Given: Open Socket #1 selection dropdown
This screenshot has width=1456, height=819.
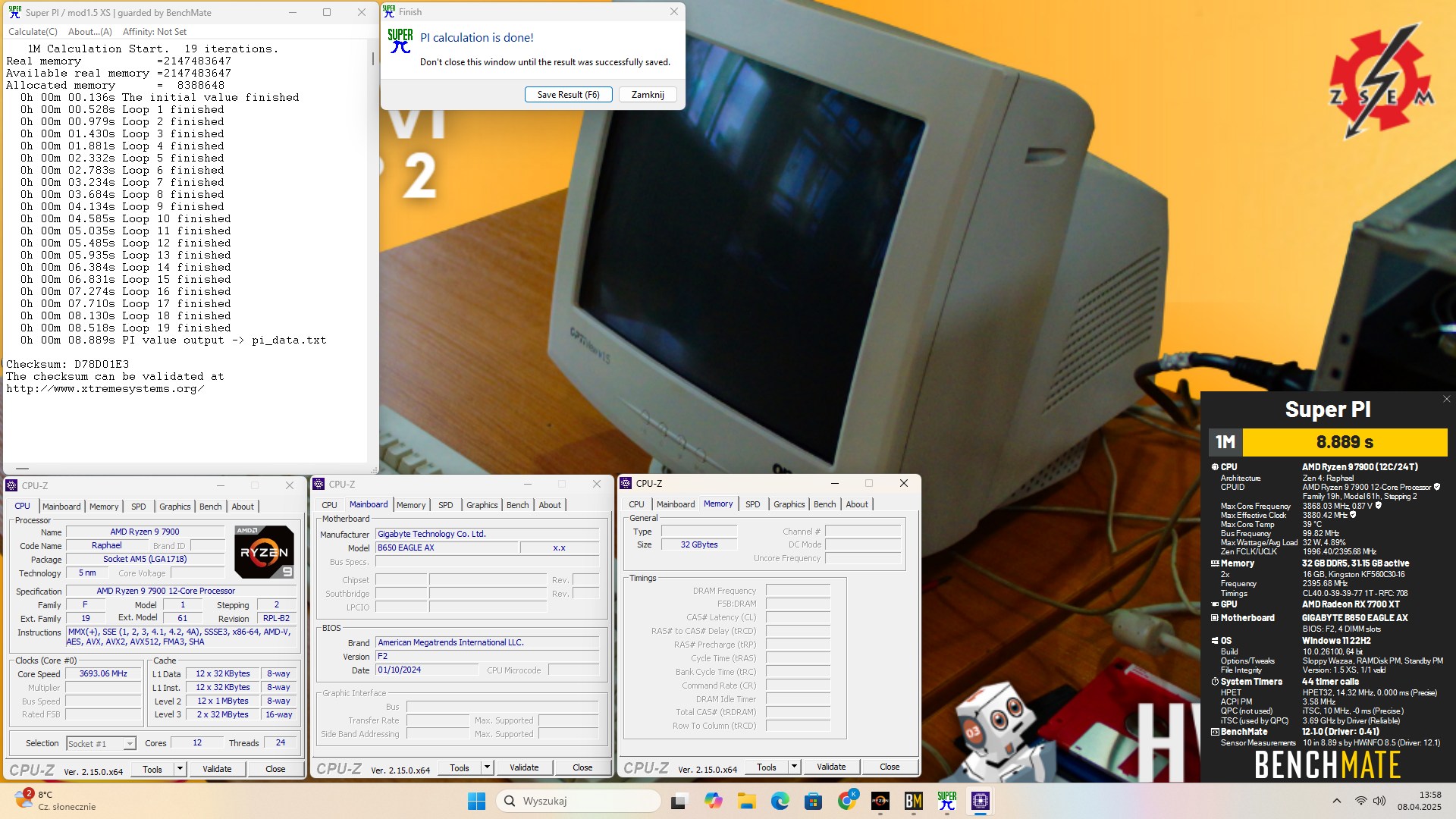Looking at the screenshot, I should (x=102, y=744).
